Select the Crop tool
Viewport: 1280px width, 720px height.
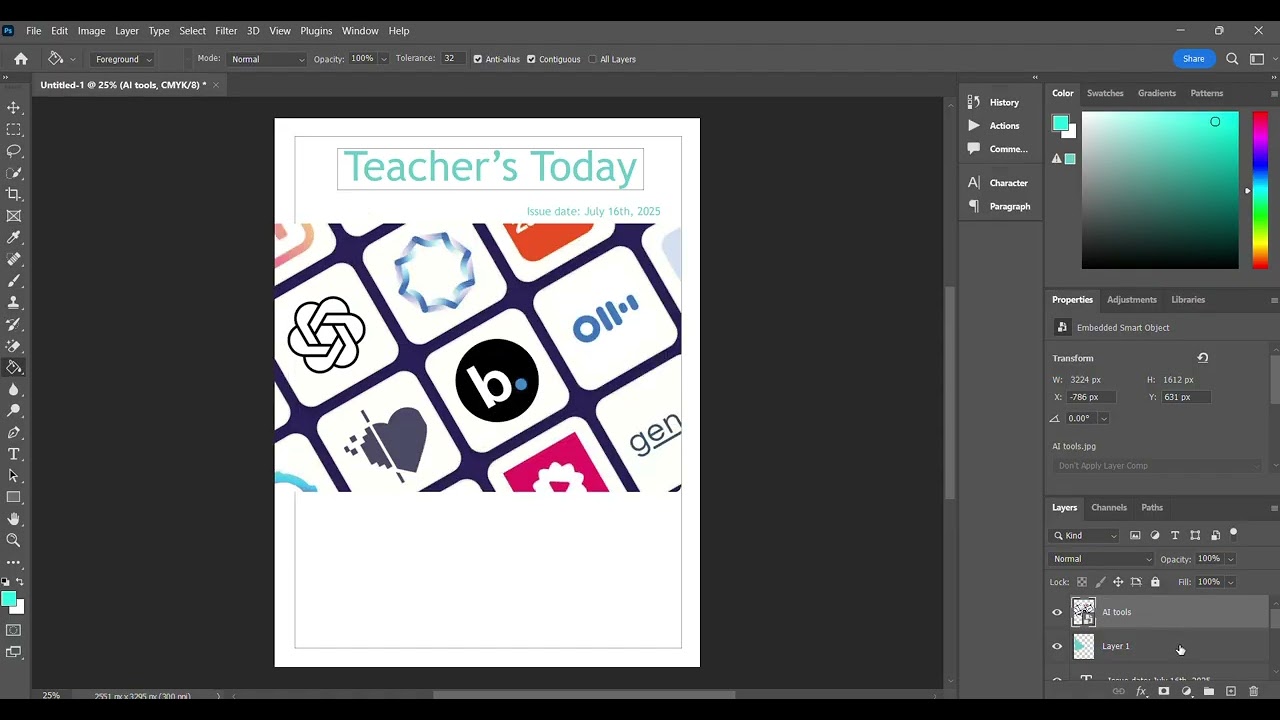pos(14,194)
